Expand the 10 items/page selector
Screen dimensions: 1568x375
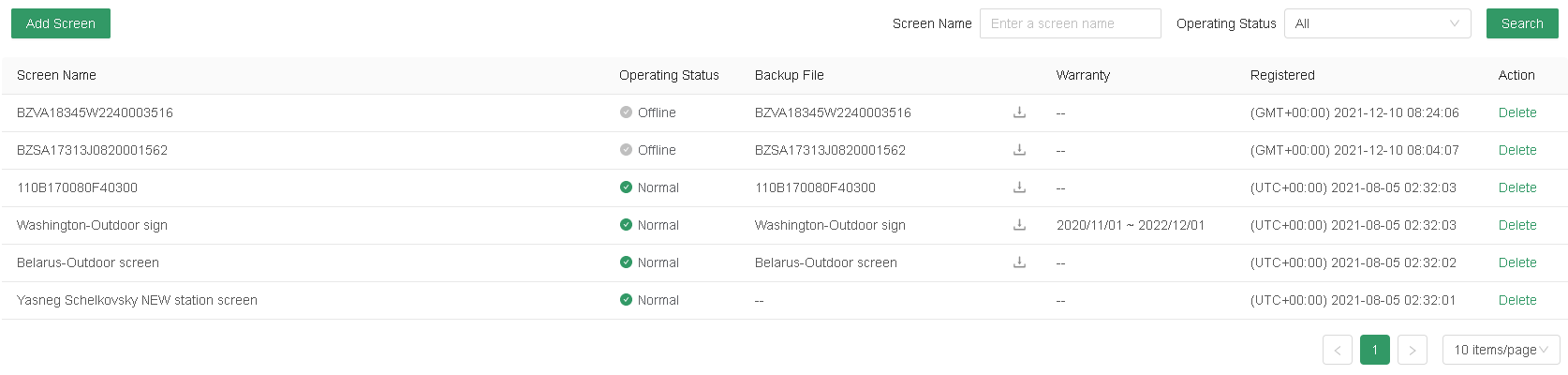pos(1501,350)
